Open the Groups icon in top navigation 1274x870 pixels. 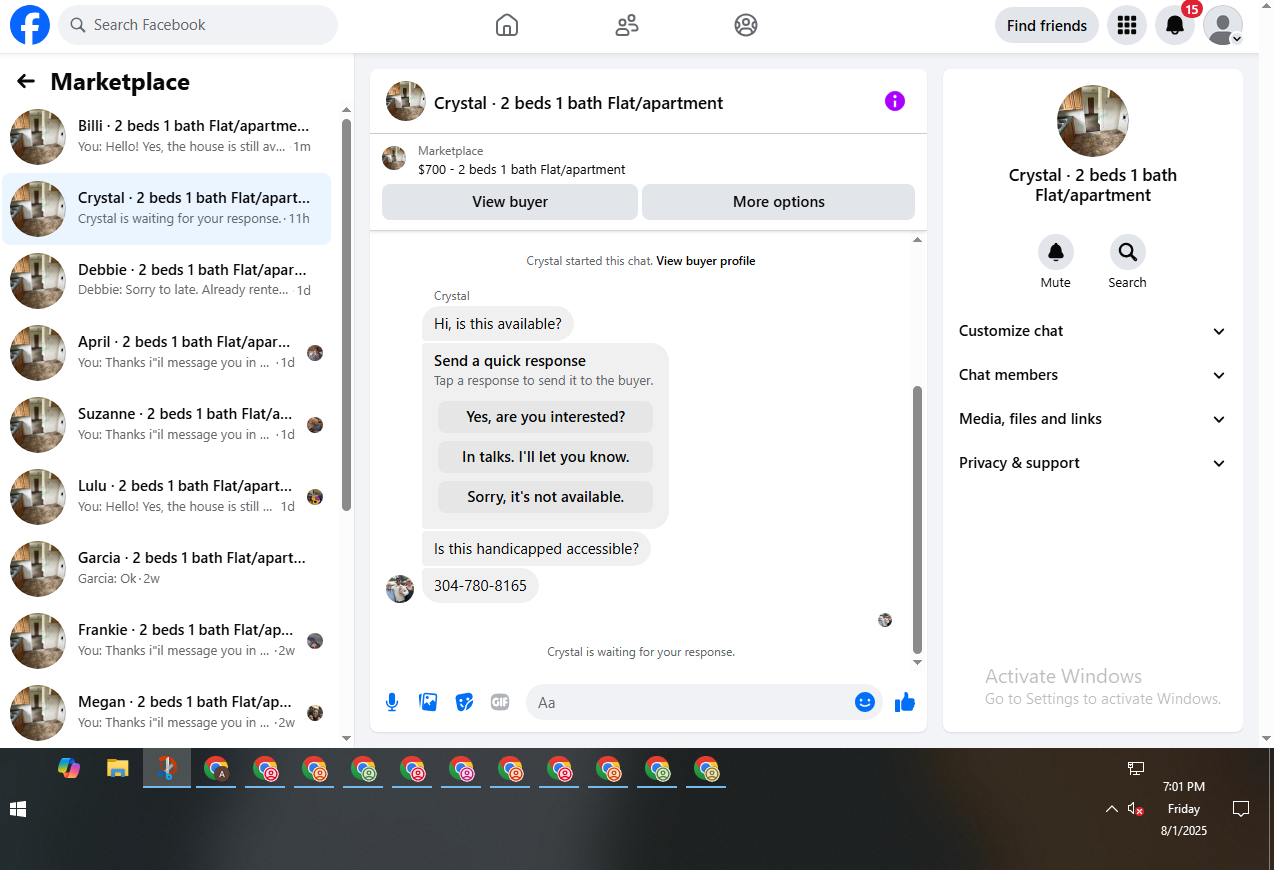pos(746,25)
